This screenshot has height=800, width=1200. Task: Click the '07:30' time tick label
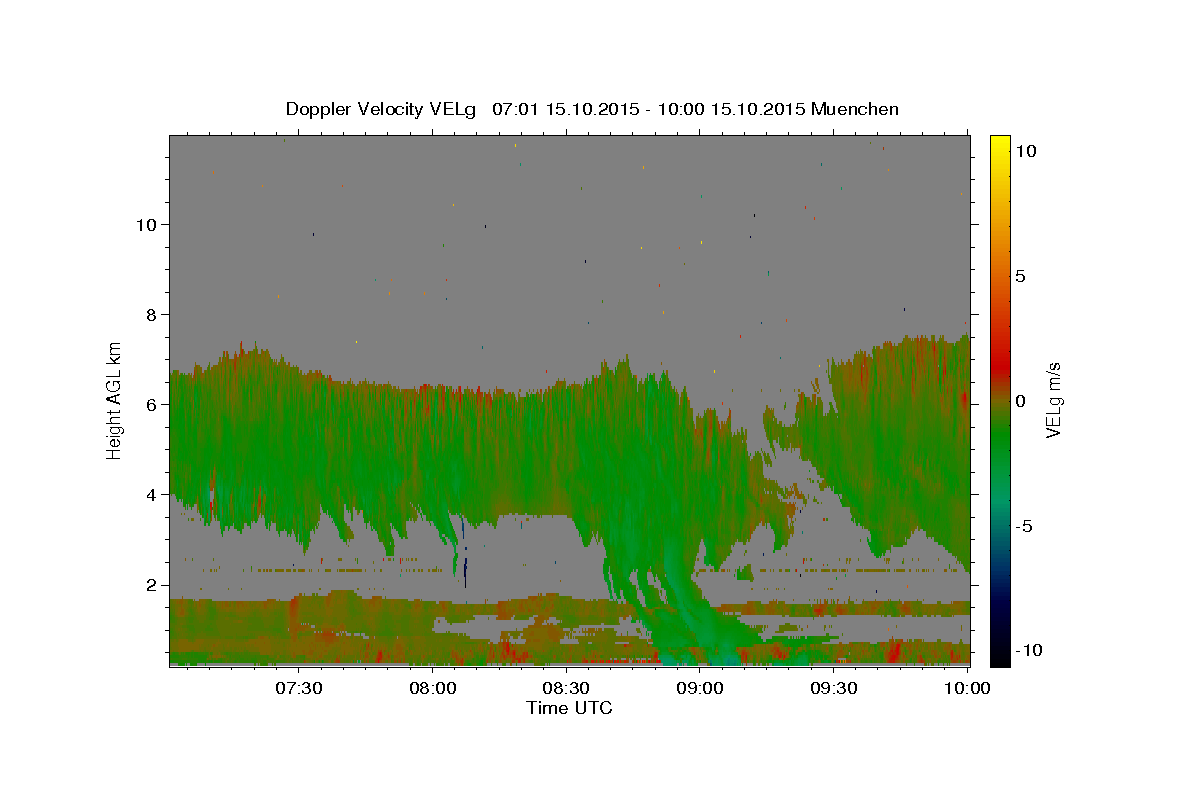pos(298,688)
